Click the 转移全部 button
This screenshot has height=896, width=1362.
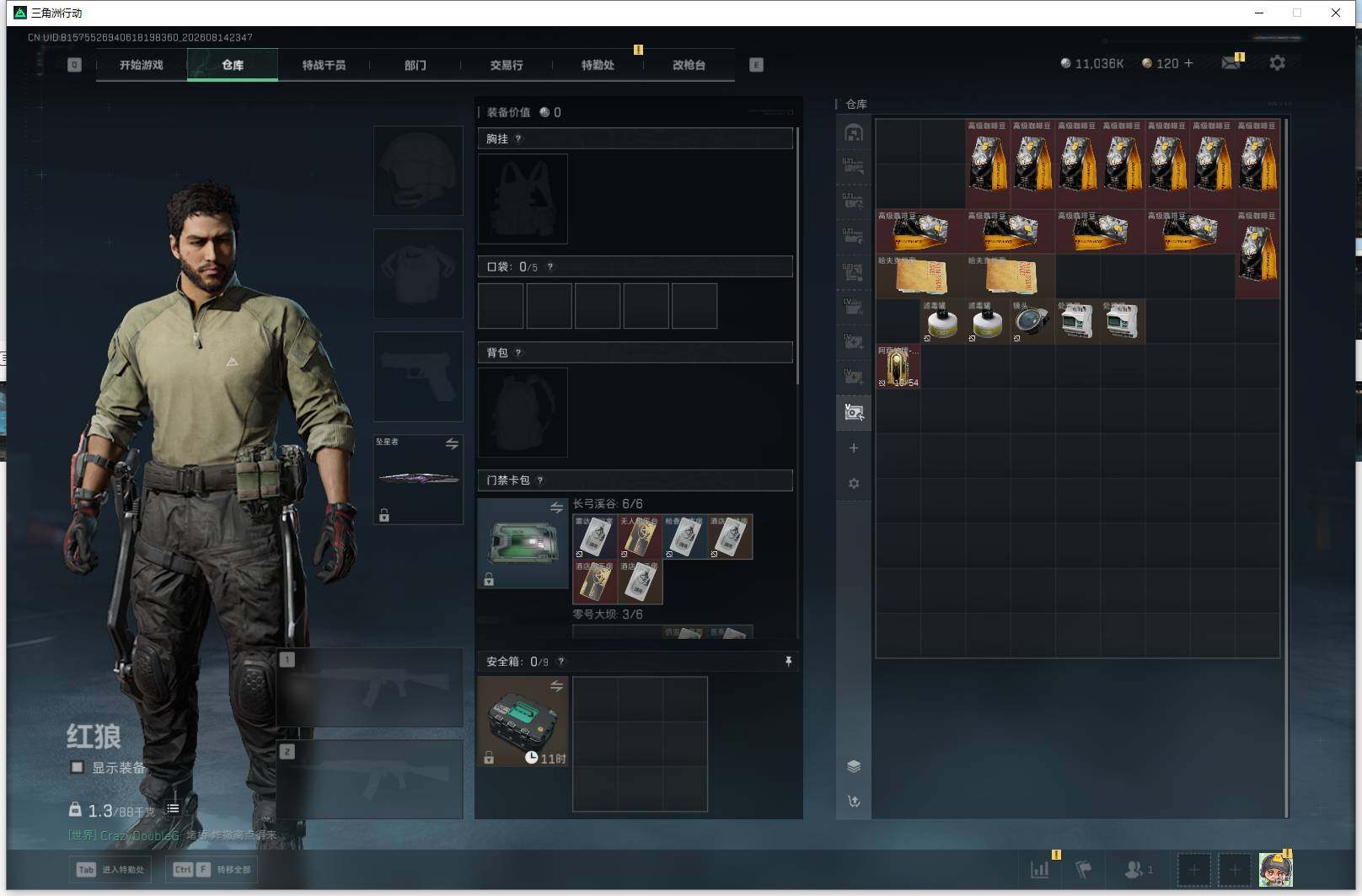click(x=212, y=869)
